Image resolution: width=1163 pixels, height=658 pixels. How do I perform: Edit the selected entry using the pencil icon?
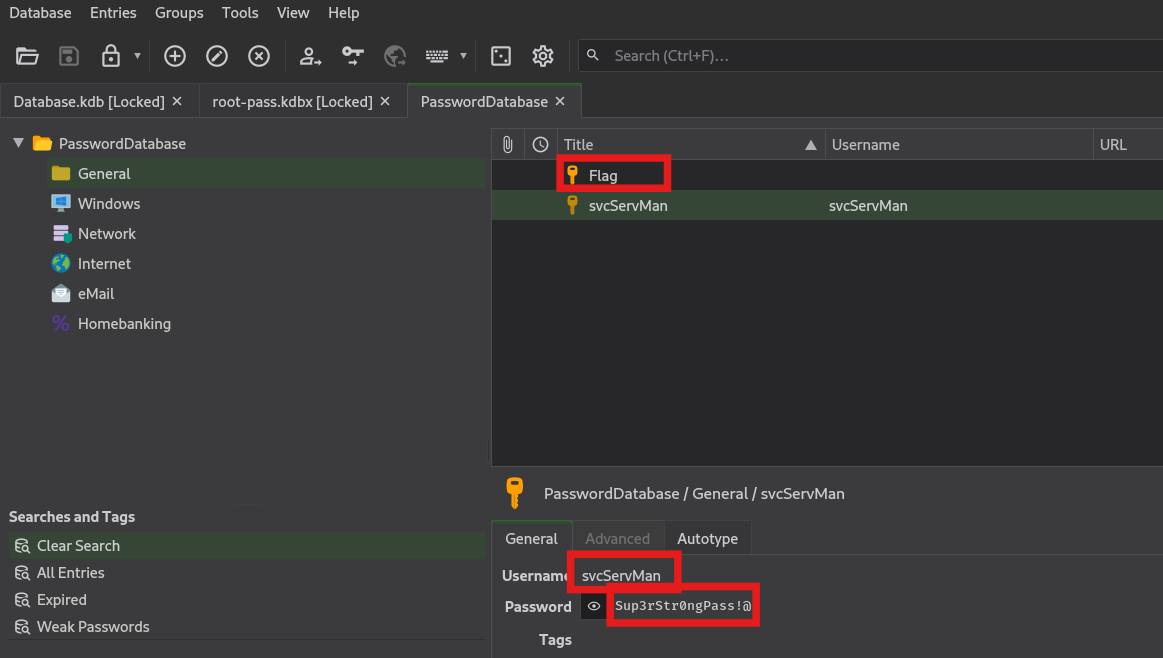(217, 56)
